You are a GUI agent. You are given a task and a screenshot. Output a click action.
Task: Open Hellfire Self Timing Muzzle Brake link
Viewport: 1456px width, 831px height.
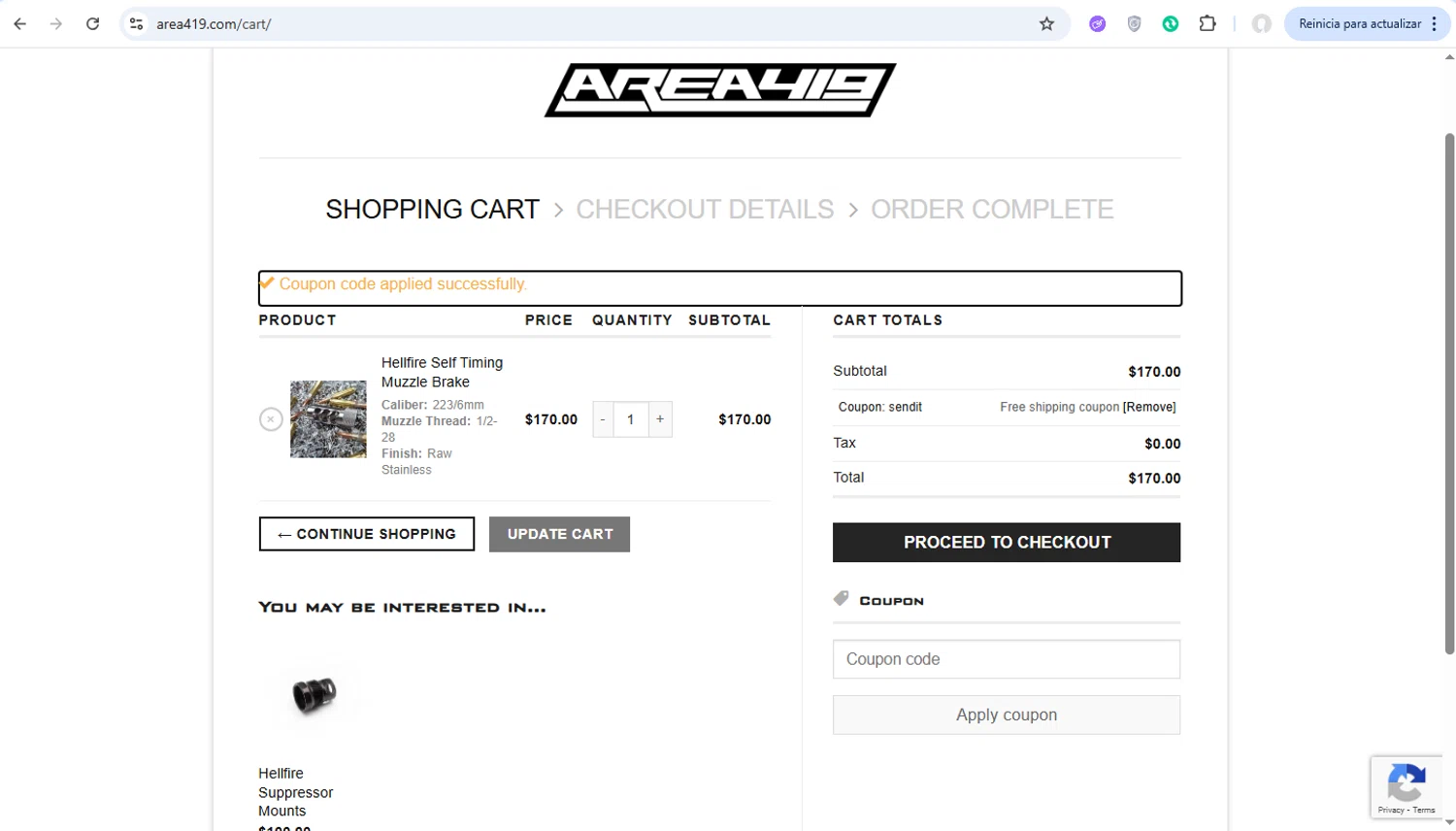442,372
